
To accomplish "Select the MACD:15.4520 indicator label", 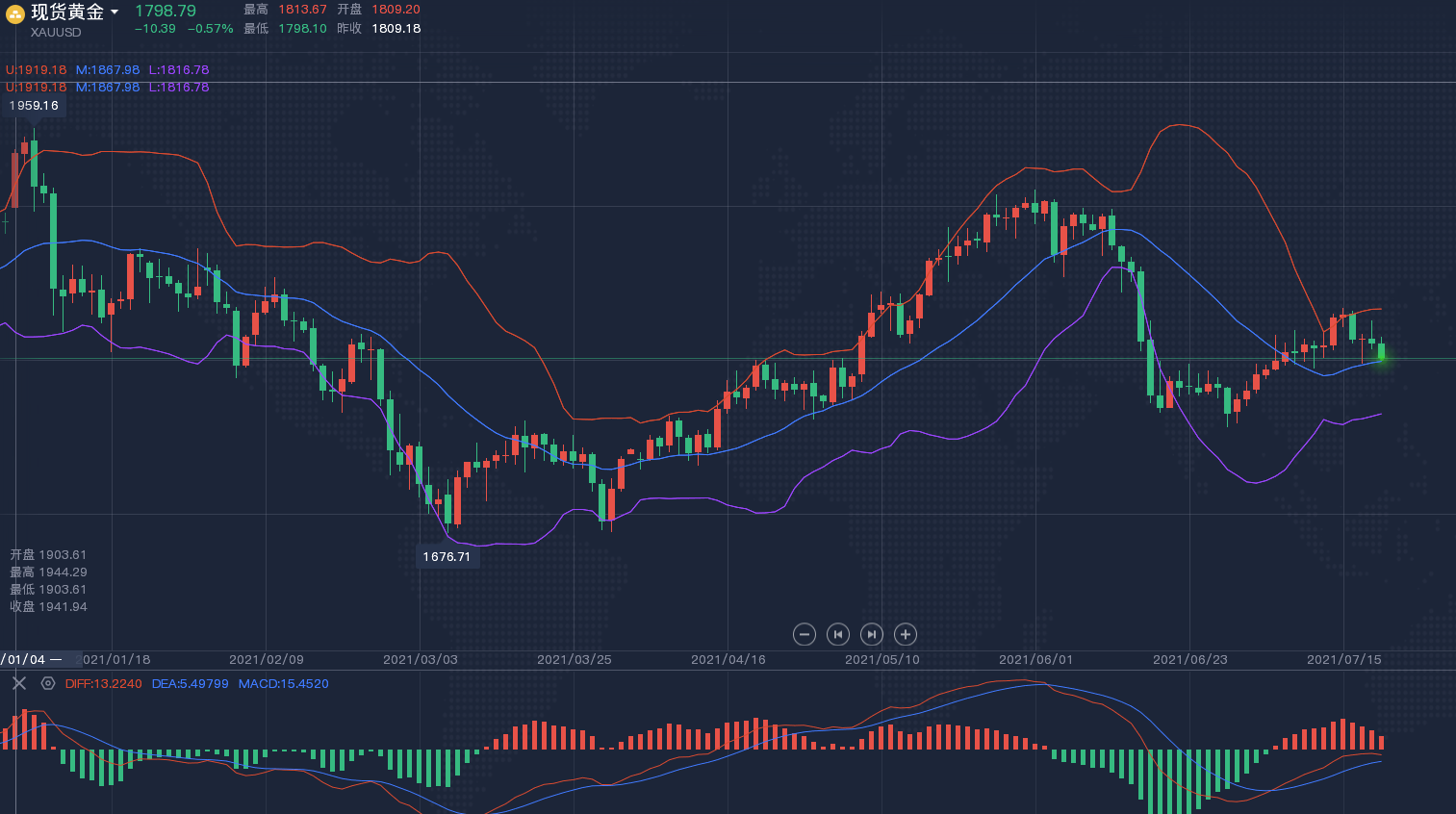I will tap(284, 684).
